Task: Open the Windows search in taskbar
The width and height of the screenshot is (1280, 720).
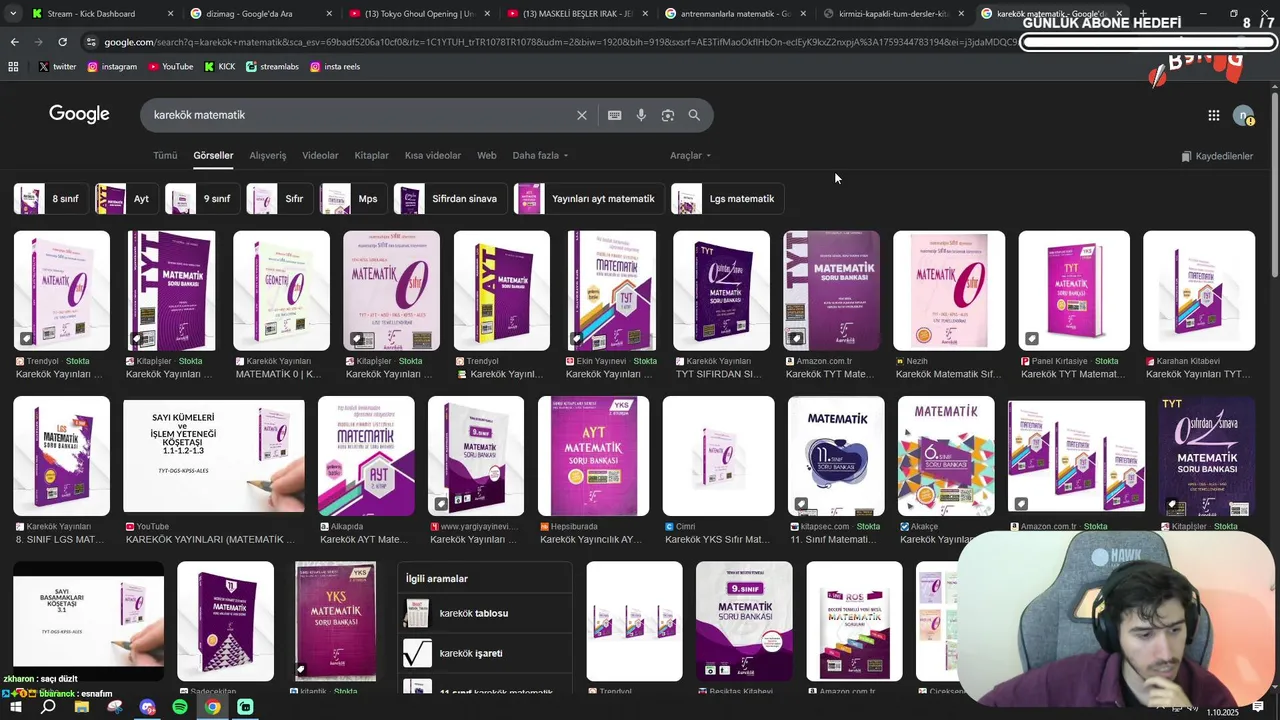Action: 48,707
